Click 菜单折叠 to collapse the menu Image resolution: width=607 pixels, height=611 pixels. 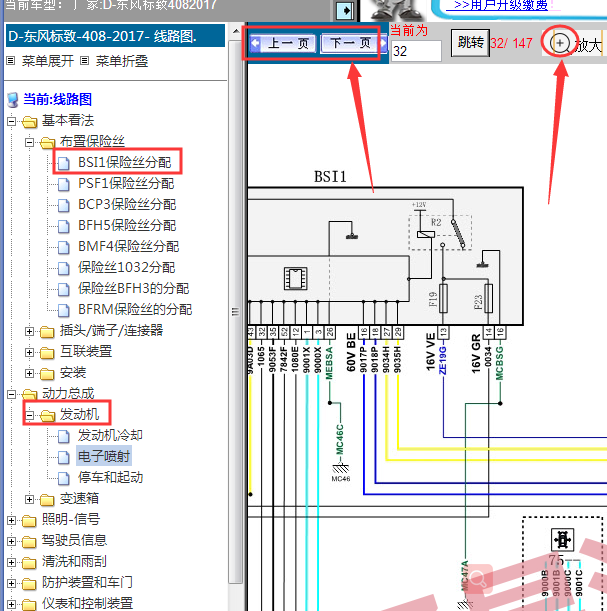(122, 61)
